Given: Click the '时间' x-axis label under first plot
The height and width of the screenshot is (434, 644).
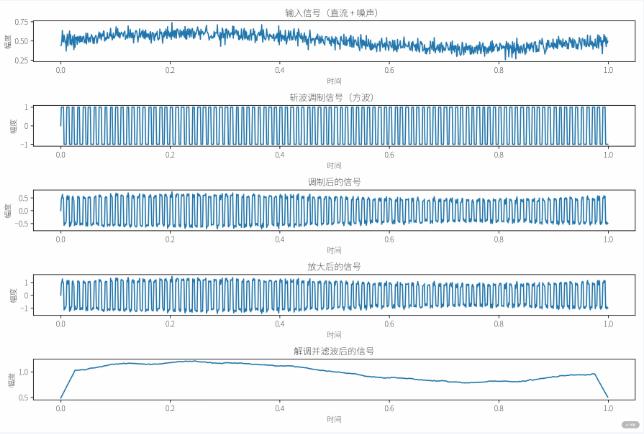Looking at the screenshot, I should pyautogui.click(x=334, y=81).
